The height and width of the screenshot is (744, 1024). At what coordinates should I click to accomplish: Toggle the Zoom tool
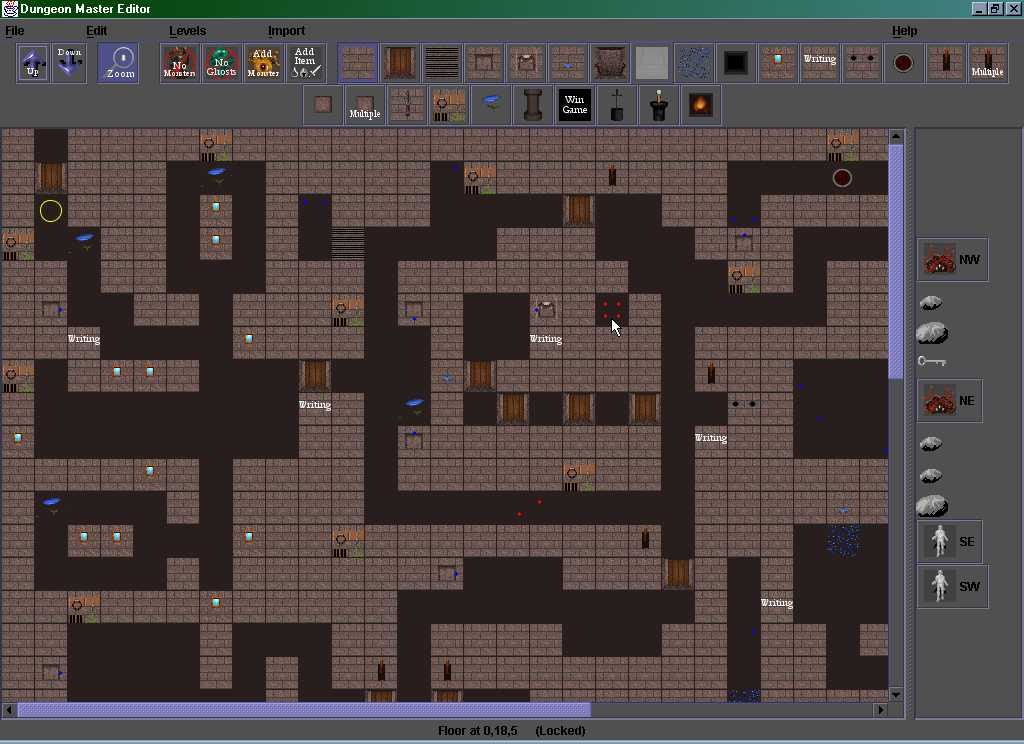(119, 63)
